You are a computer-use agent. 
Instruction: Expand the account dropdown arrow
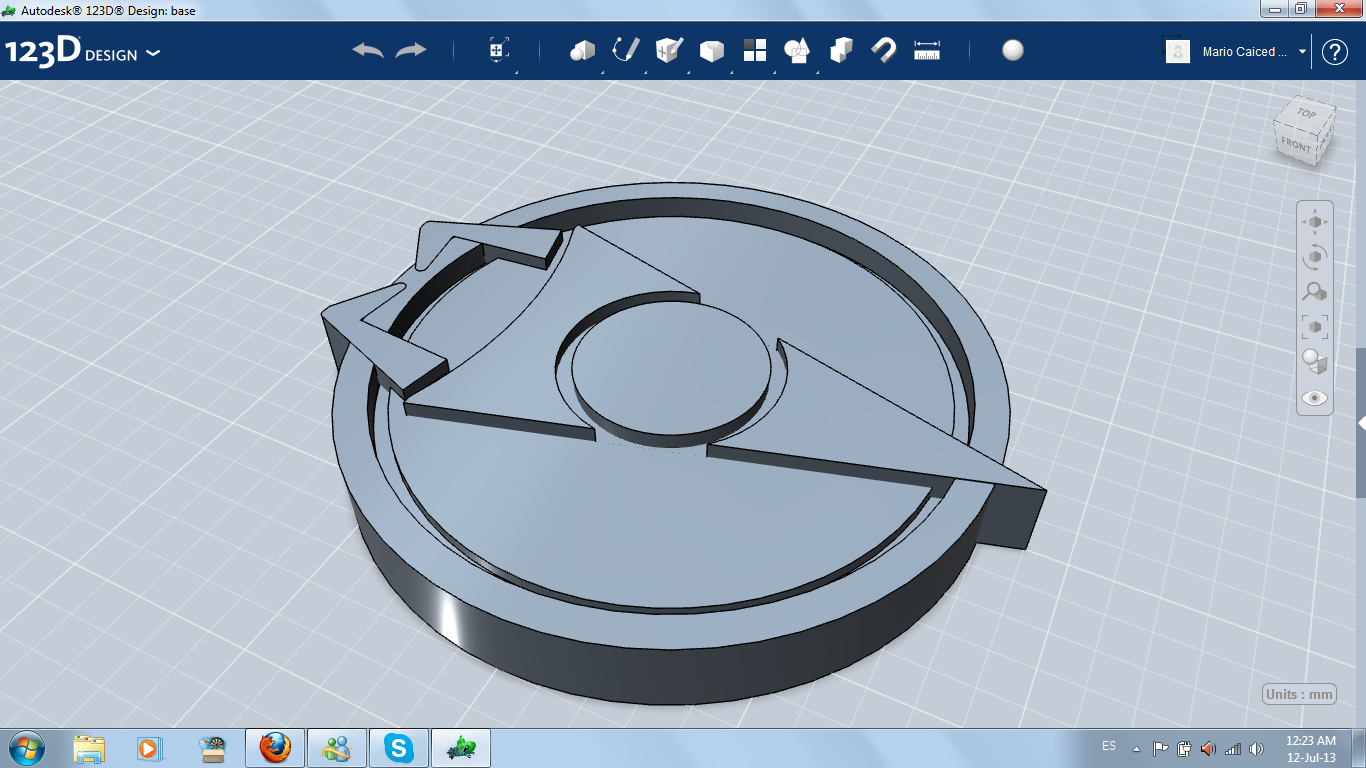[1303, 52]
